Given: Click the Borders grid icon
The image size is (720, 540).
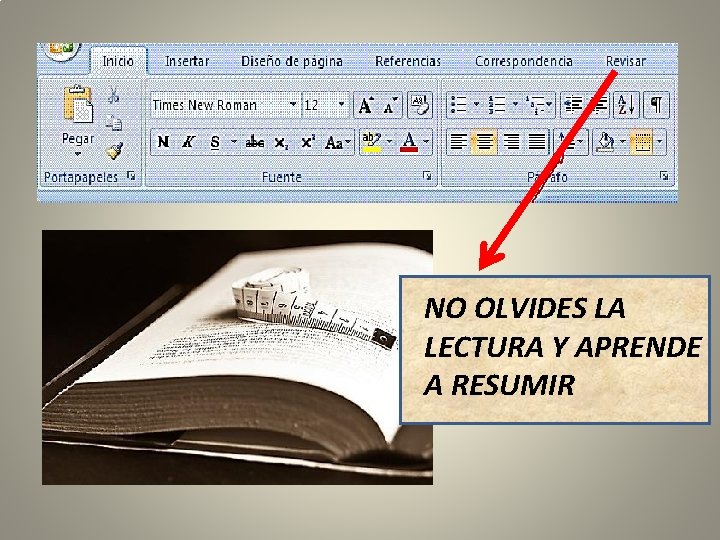Looking at the screenshot, I should [x=641, y=142].
